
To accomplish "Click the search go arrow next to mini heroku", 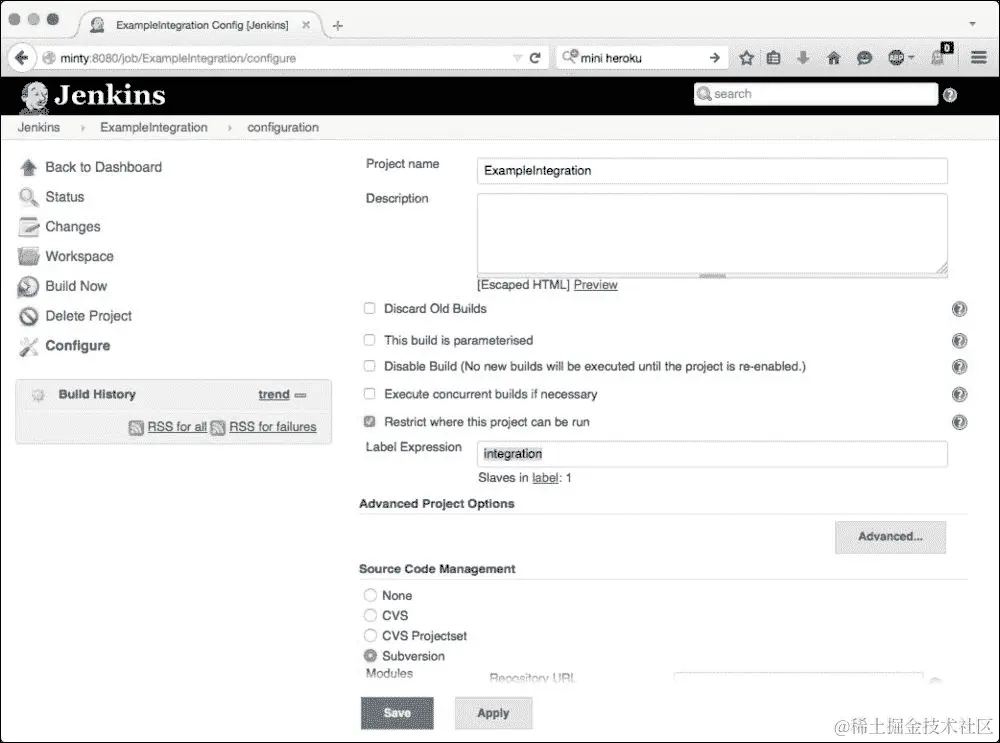I will tap(714, 58).
